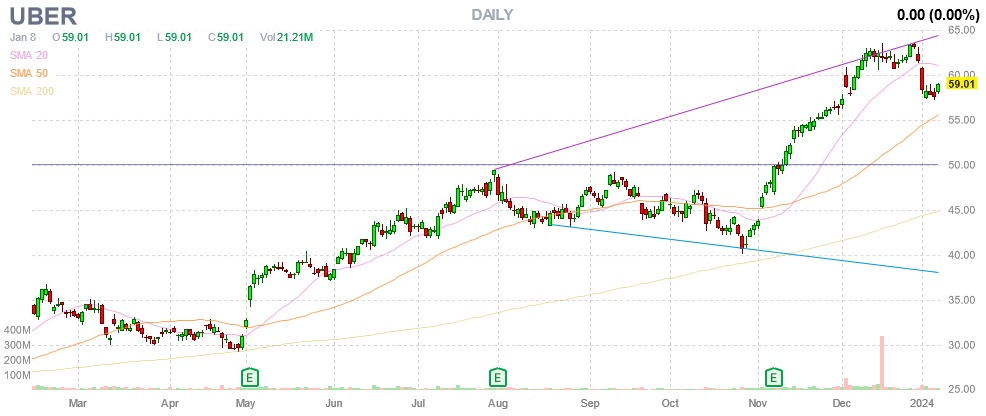Click the SMA 20 legend label
Viewport: 986px width, 416px height.
click(x=28, y=56)
